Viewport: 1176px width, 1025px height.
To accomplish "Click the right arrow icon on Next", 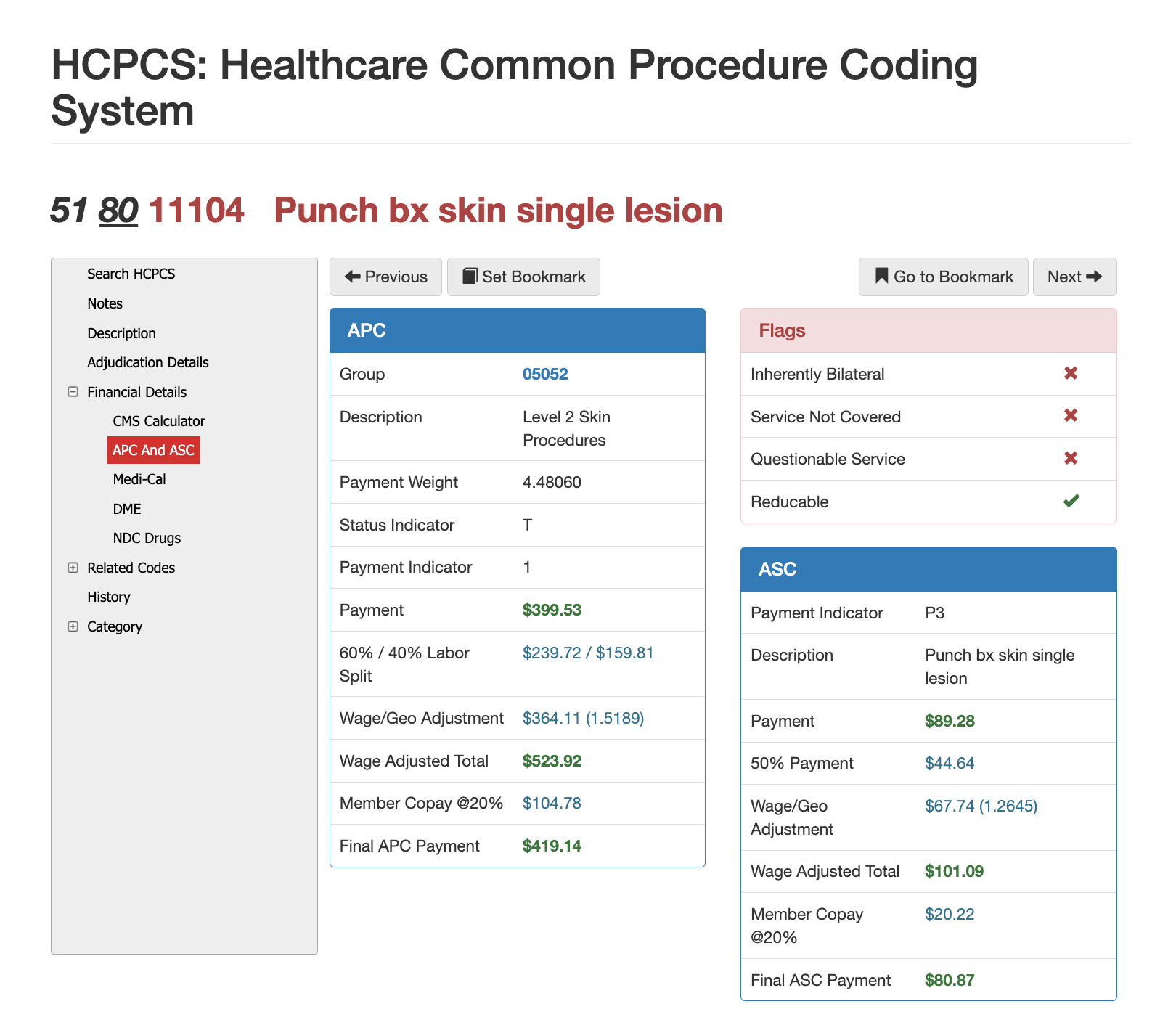I will click(x=1095, y=277).
